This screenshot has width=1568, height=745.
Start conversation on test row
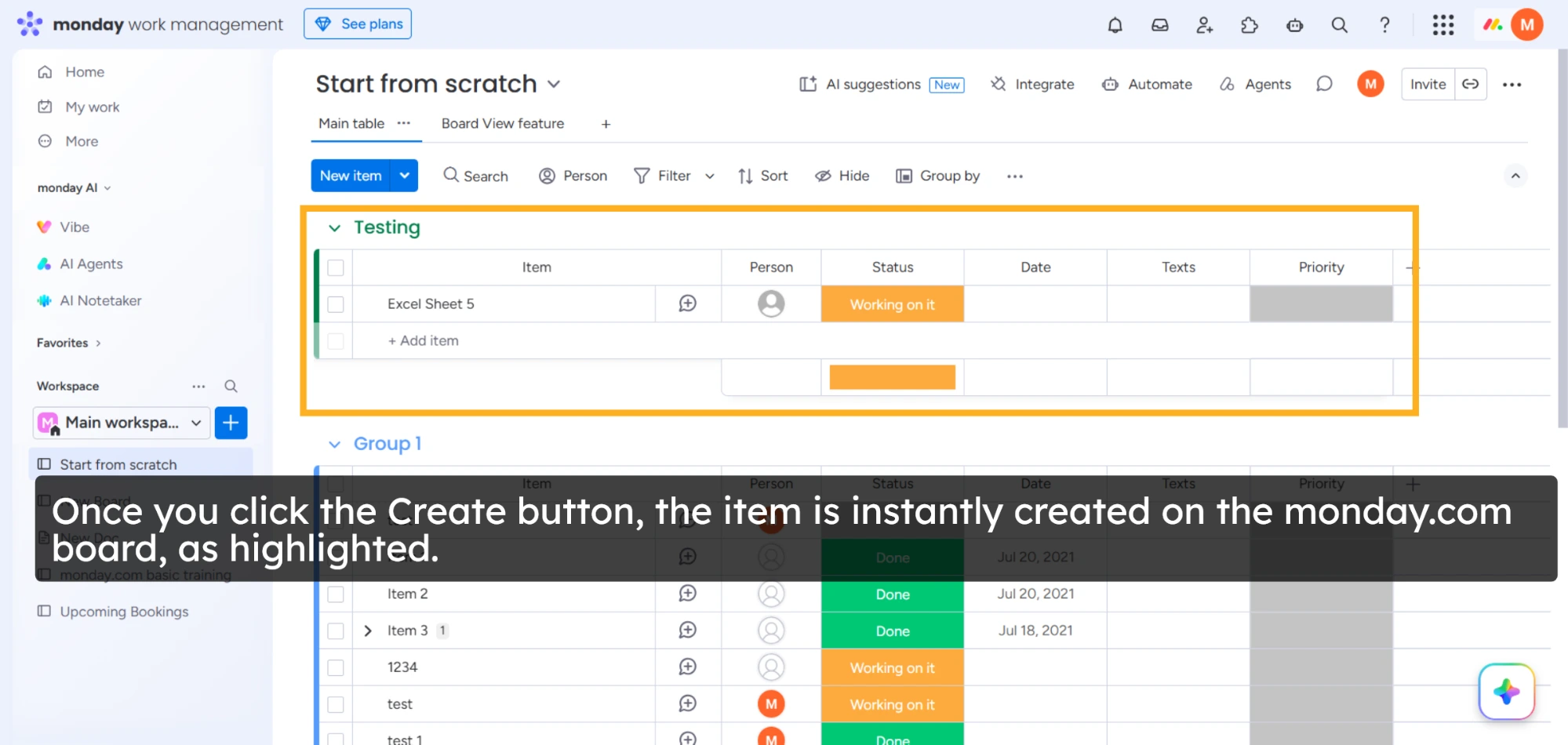688,703
